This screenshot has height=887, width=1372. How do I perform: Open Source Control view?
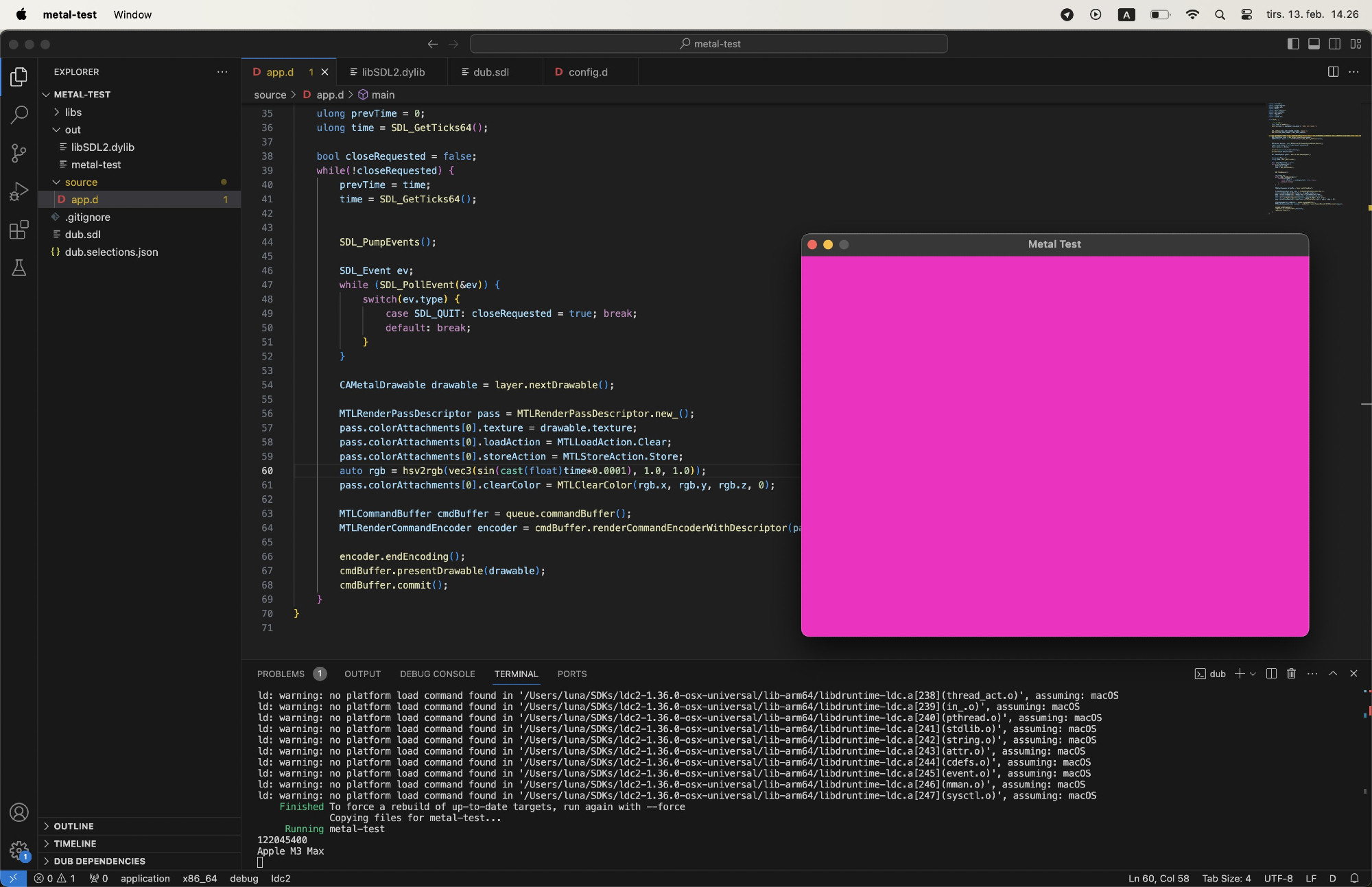(19, 153)
